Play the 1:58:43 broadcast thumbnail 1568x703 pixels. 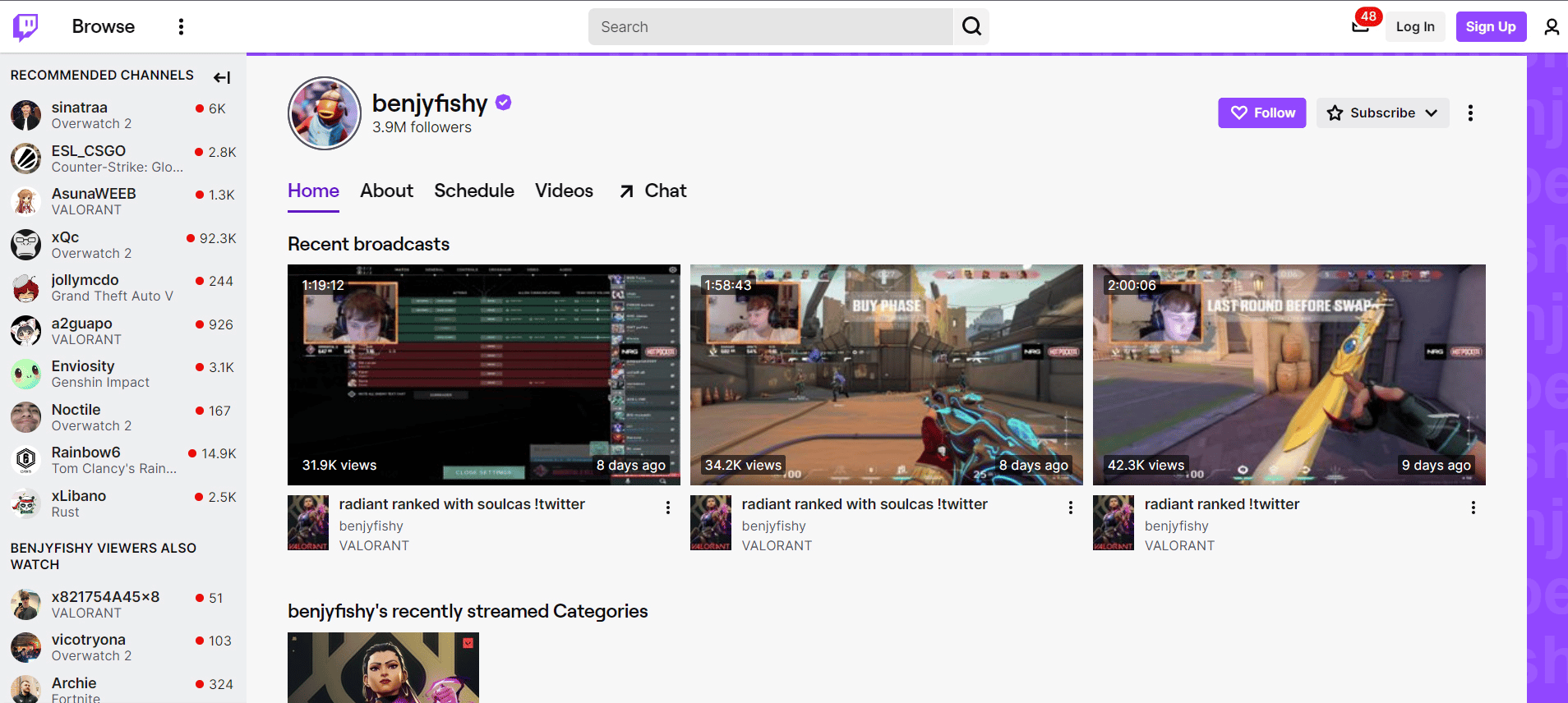pyautogui.click(x=887, y=374)
